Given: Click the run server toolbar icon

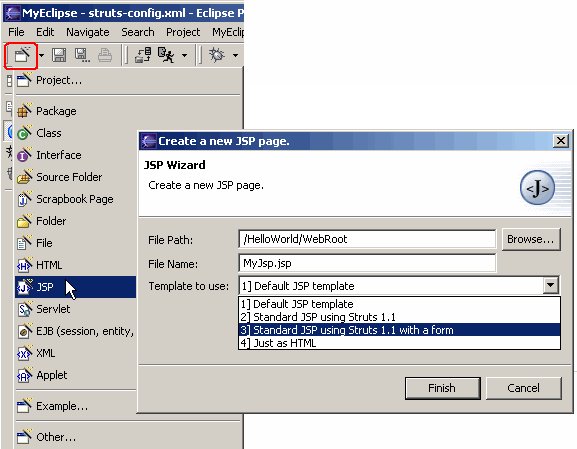Looking at the screenshot, I should coord(166,55).
